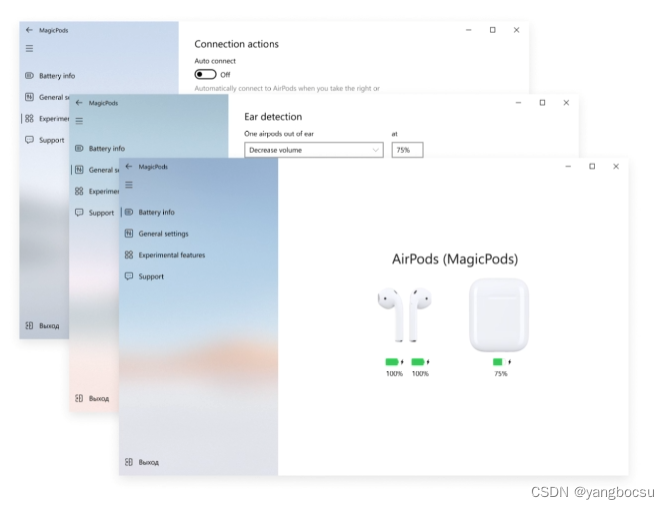Open Support in front window
The width and height of the screenshot is (670, 509).
(x=151, y=276)
